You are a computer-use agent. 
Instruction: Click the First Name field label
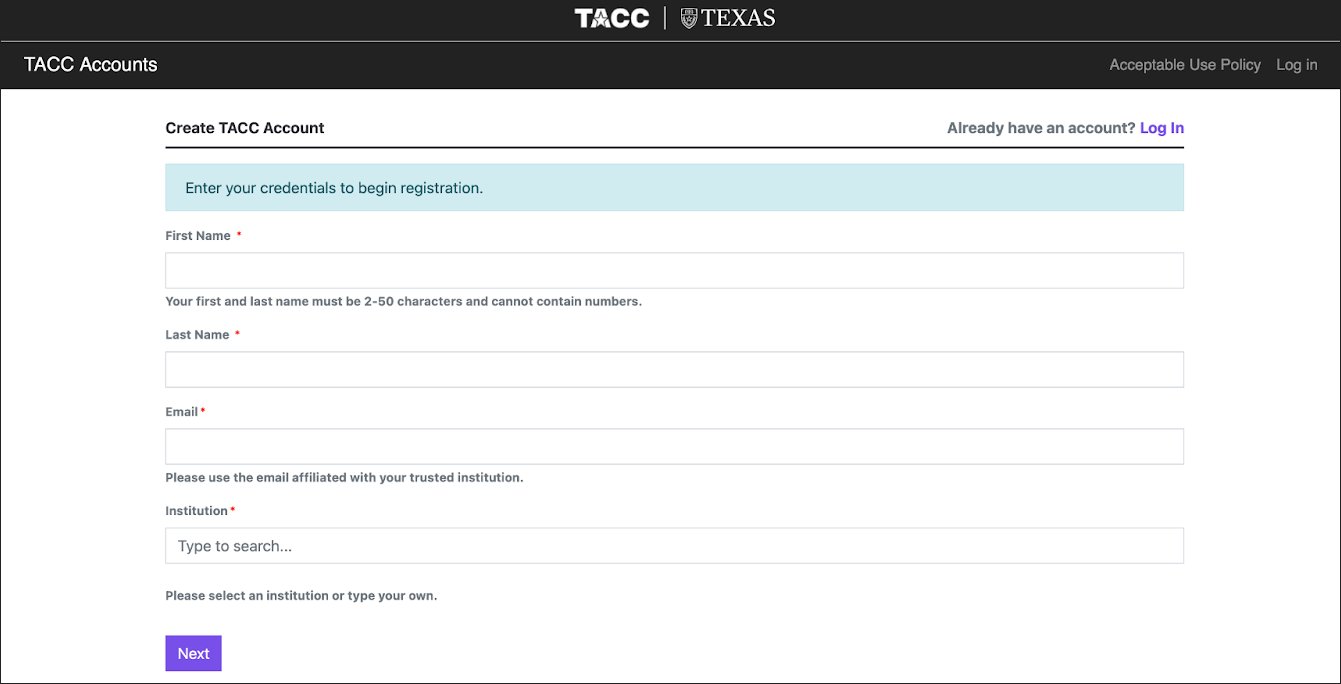[198, 236]
